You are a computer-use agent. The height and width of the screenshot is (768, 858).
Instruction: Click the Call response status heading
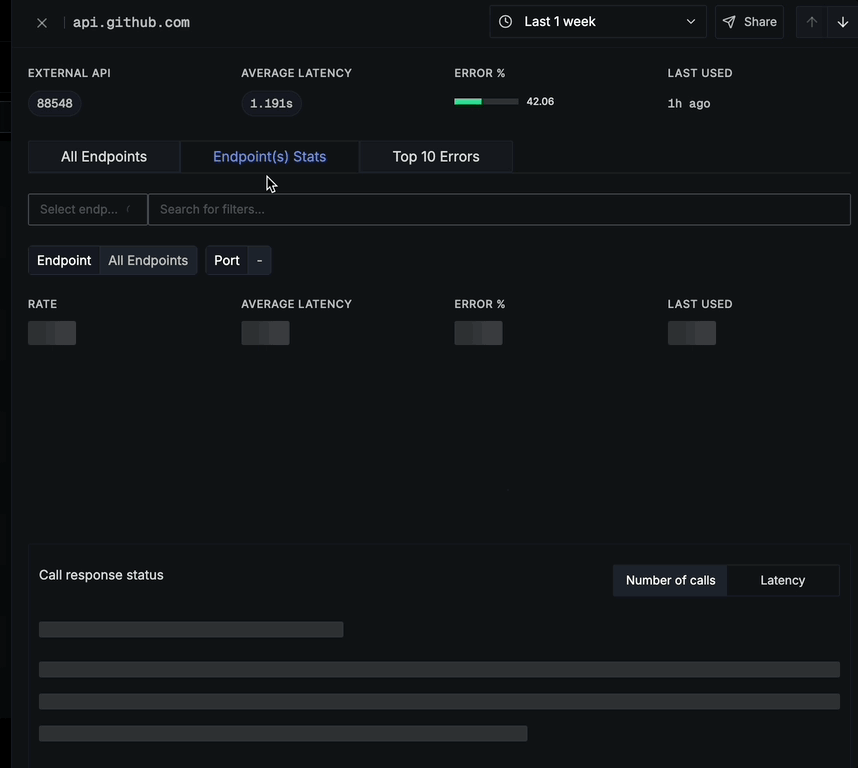click(101, 575)
